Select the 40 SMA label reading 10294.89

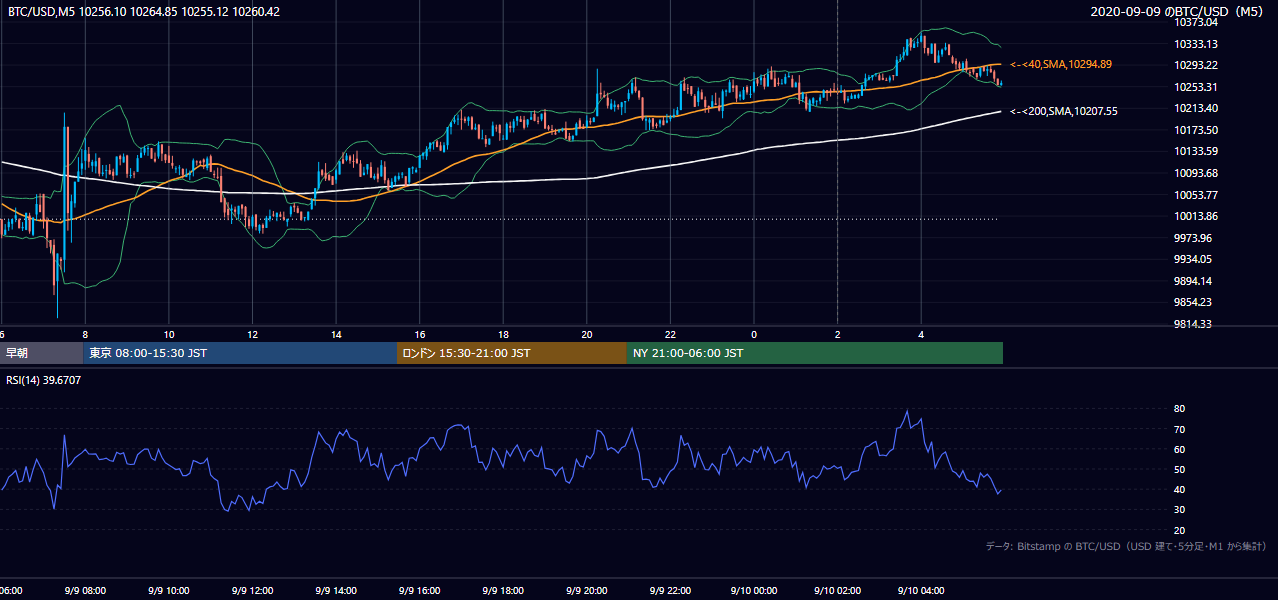[x=1061, y=64]
